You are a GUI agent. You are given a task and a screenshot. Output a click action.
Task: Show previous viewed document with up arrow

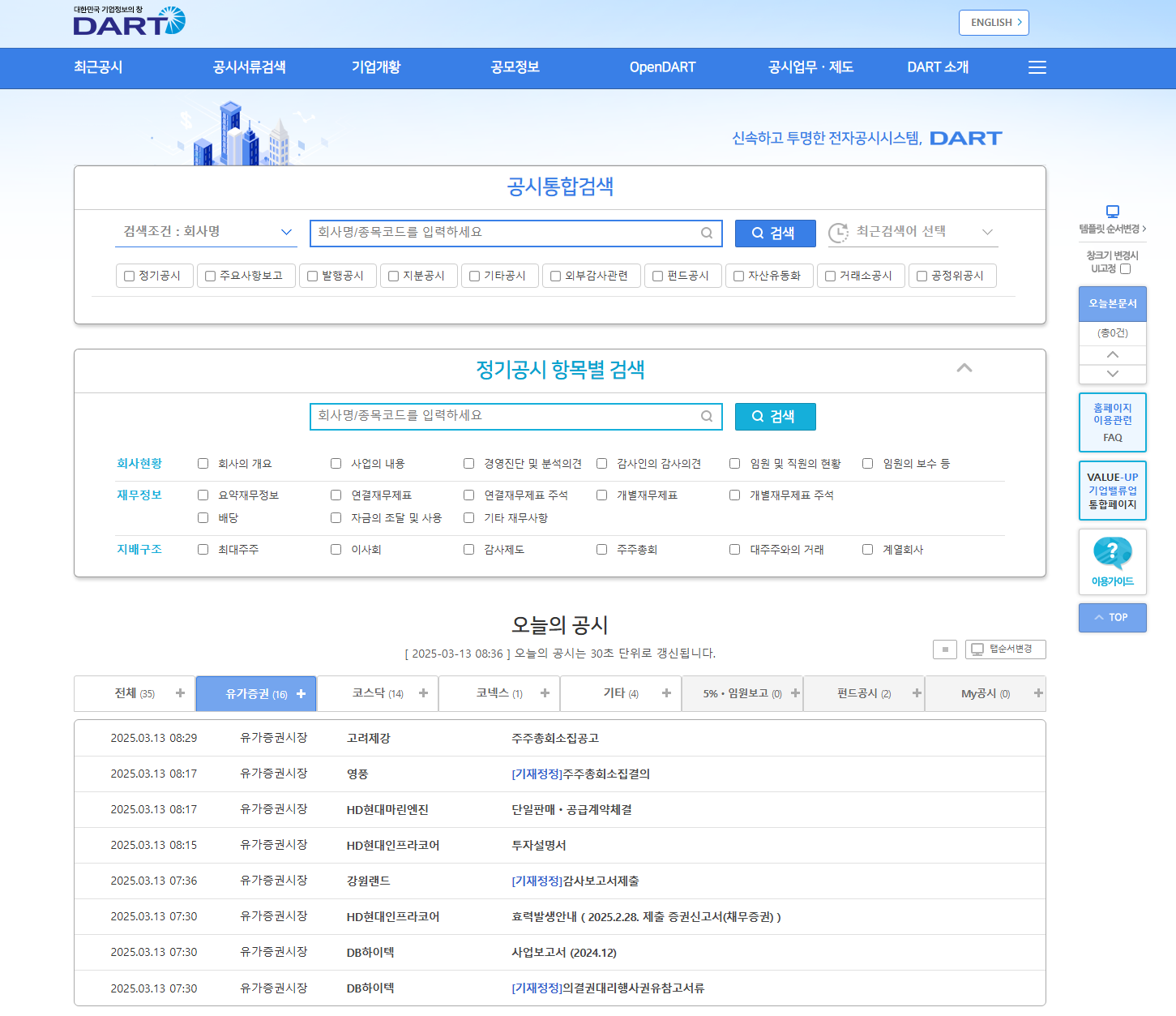click(x=1113, y=354)
